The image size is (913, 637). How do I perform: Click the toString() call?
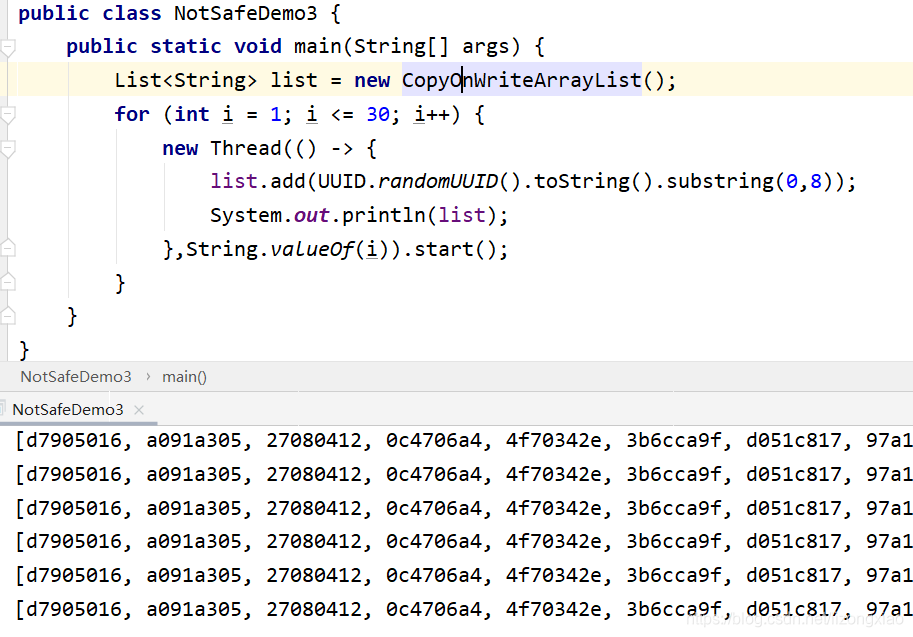(x=593, y=182)
